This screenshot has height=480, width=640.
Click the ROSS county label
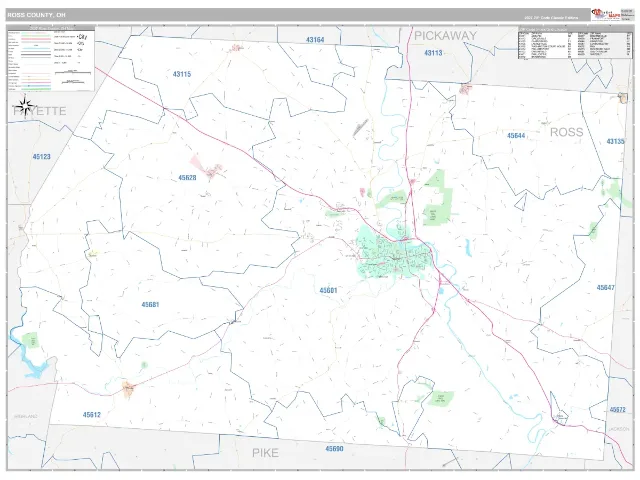pos(567,132)
